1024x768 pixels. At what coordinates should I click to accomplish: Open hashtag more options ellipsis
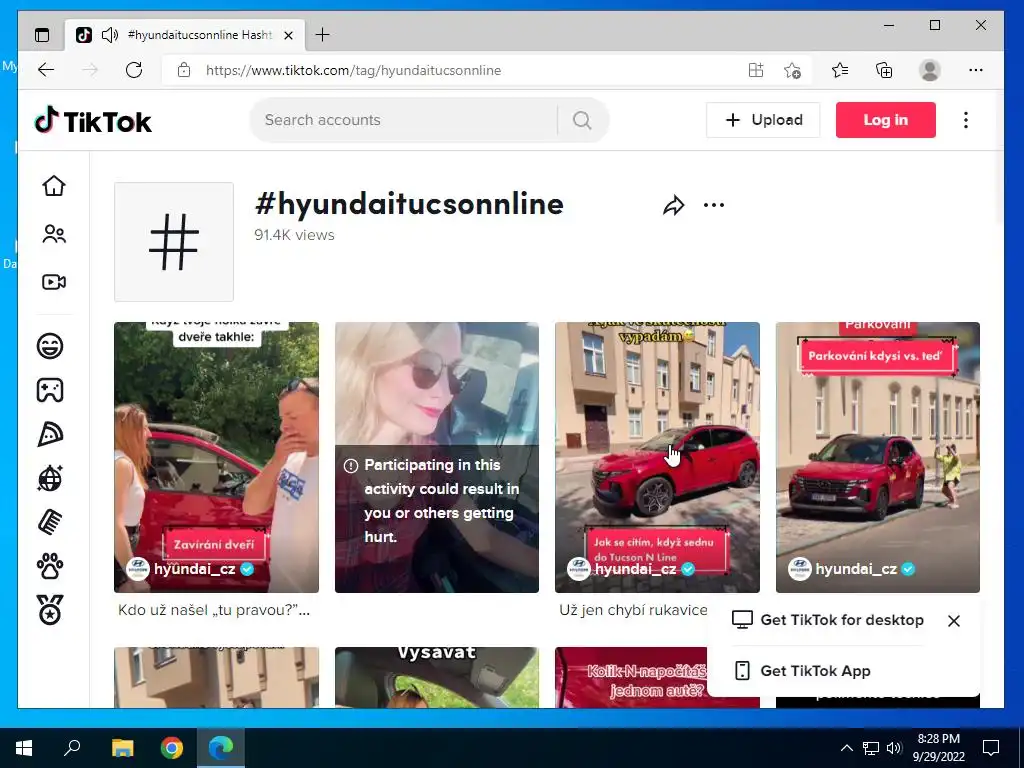[714, 205]
